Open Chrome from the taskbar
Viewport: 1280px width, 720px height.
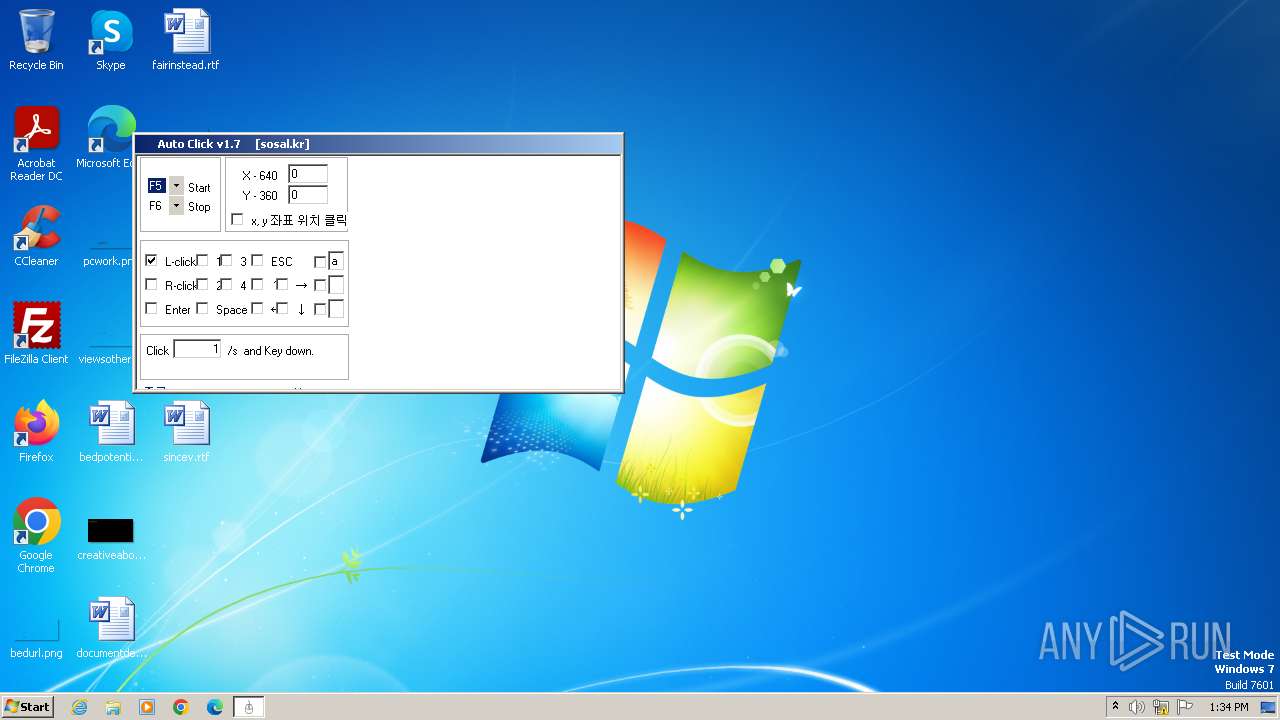(181, 707)
